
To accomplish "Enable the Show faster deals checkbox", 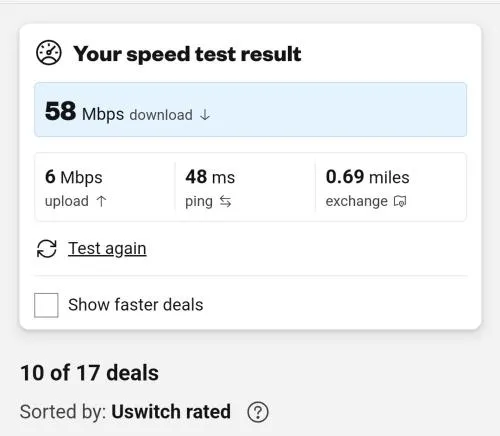I will 46,305.
